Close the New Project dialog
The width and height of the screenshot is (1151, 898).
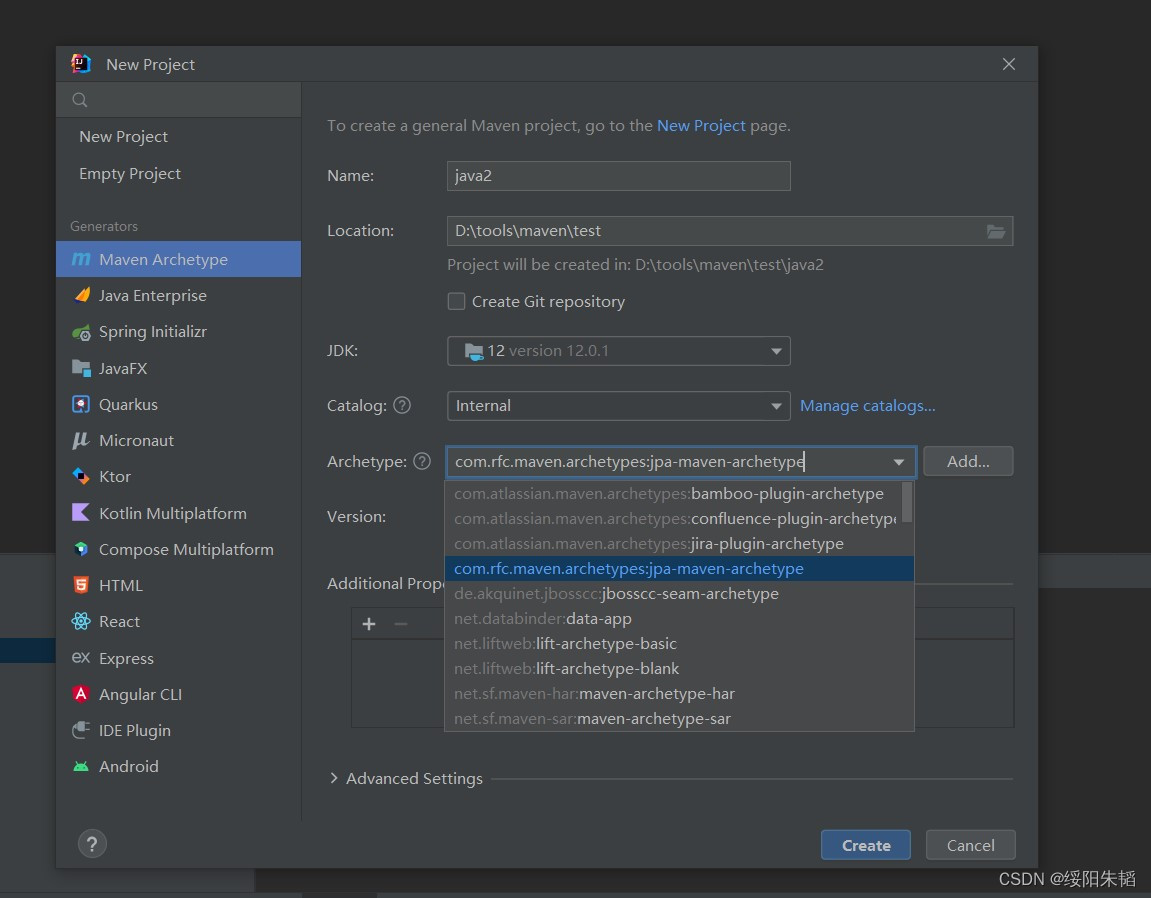coord(1009,64)
